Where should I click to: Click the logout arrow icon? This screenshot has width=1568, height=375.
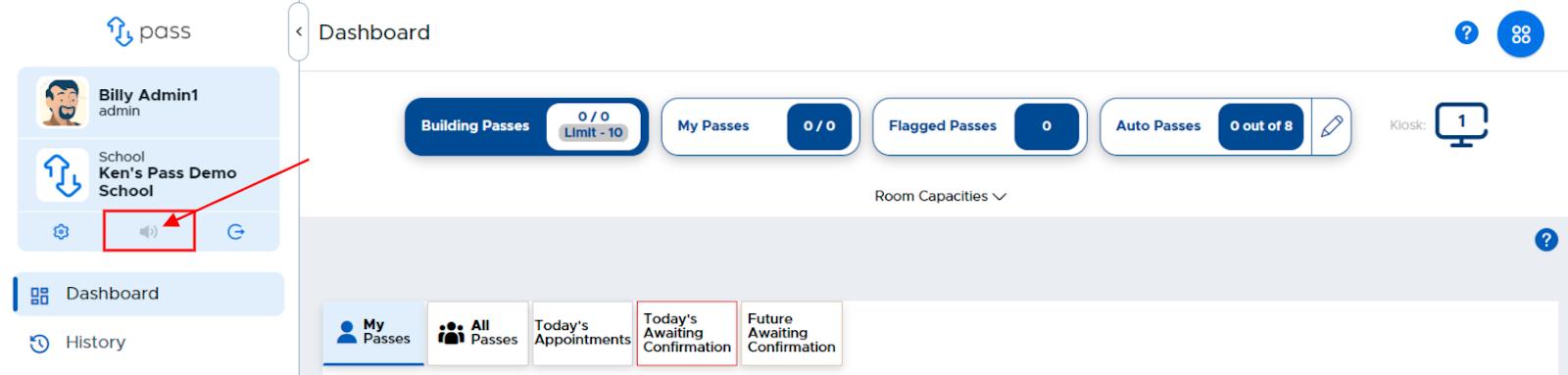pyautogui.click(x=235, y=232)
